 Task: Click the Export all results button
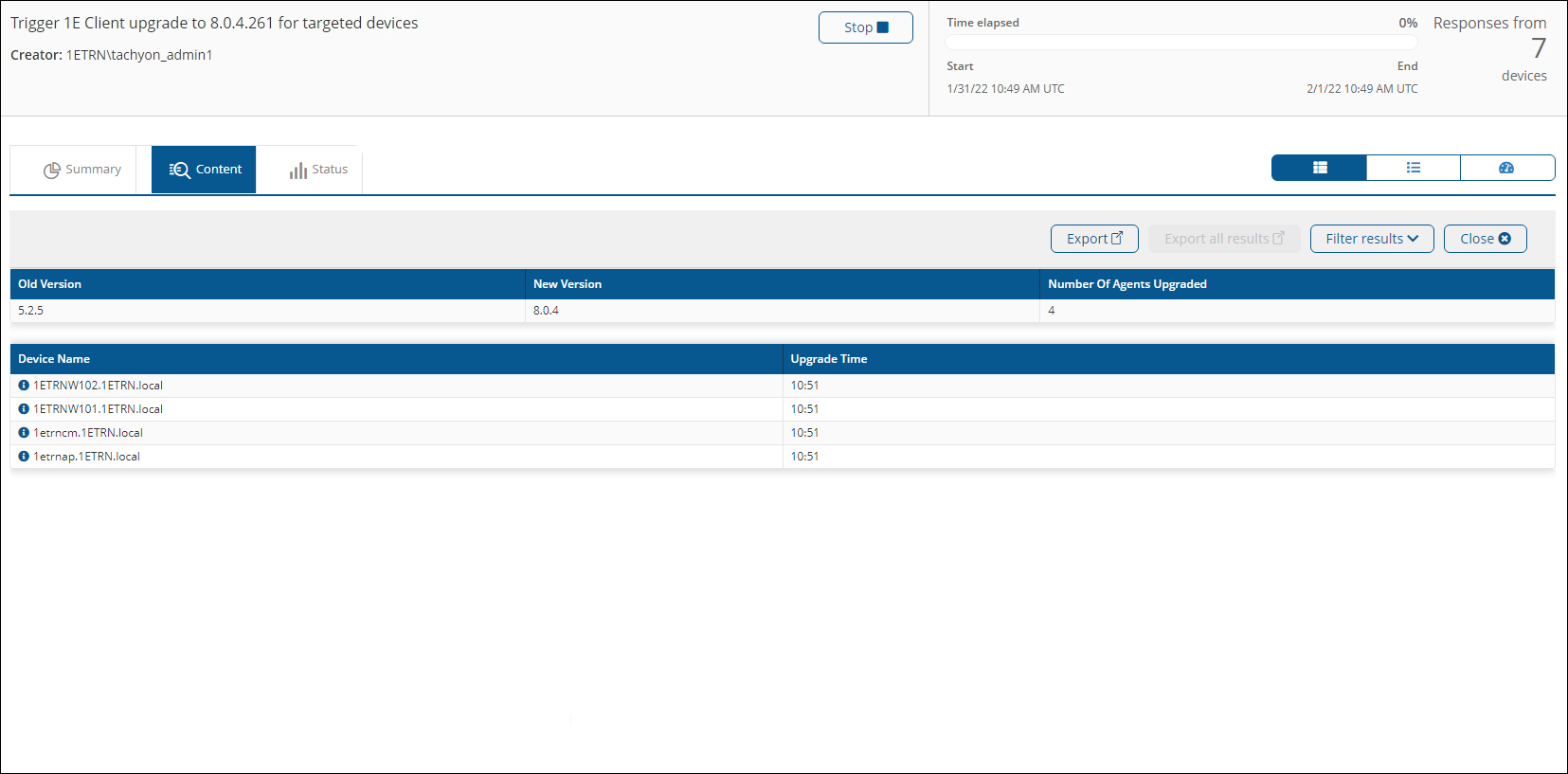[x=1223, y=239]
